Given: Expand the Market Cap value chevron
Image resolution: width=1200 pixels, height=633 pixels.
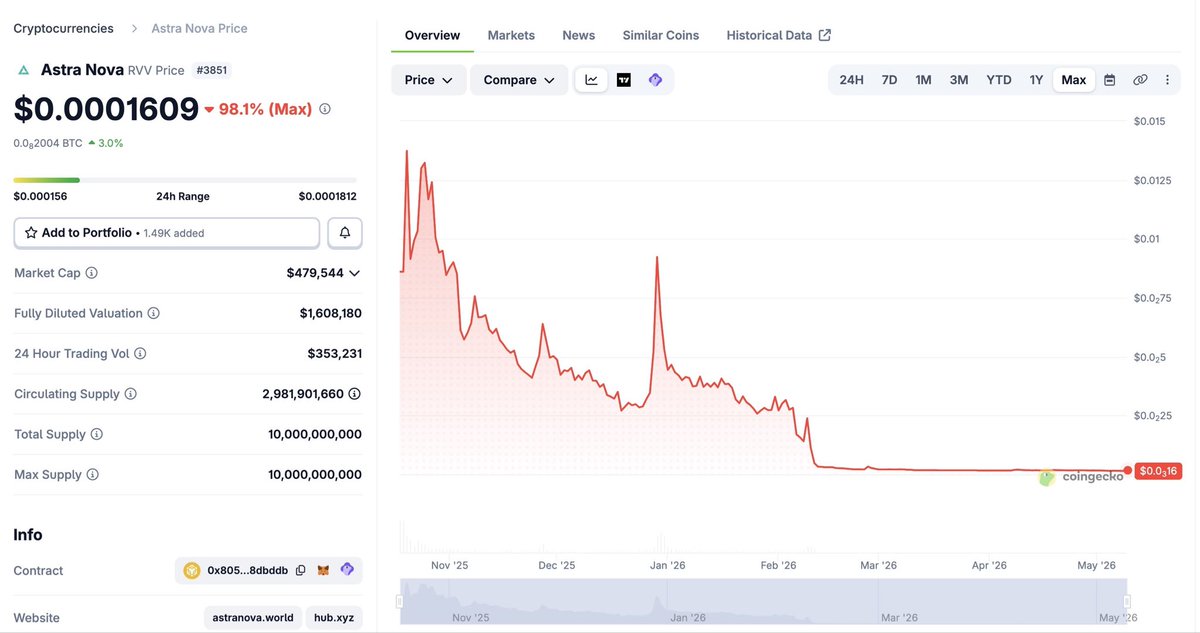Looking at the screenshot, I should click(354, 273).
